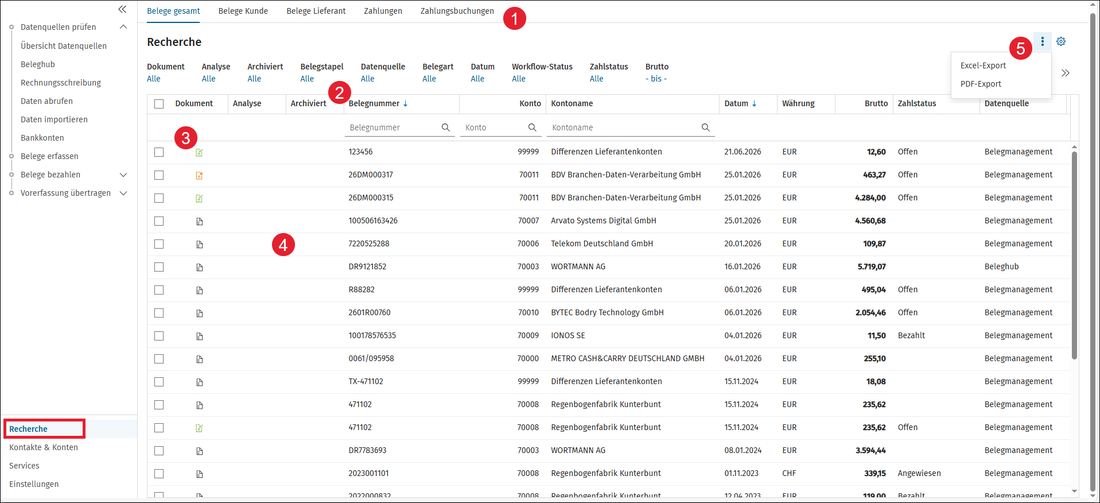This screenshot has height=503, width=1100.
Task: Click search magnifier in Belegnummer filter
Action: [x=445, y=128]
